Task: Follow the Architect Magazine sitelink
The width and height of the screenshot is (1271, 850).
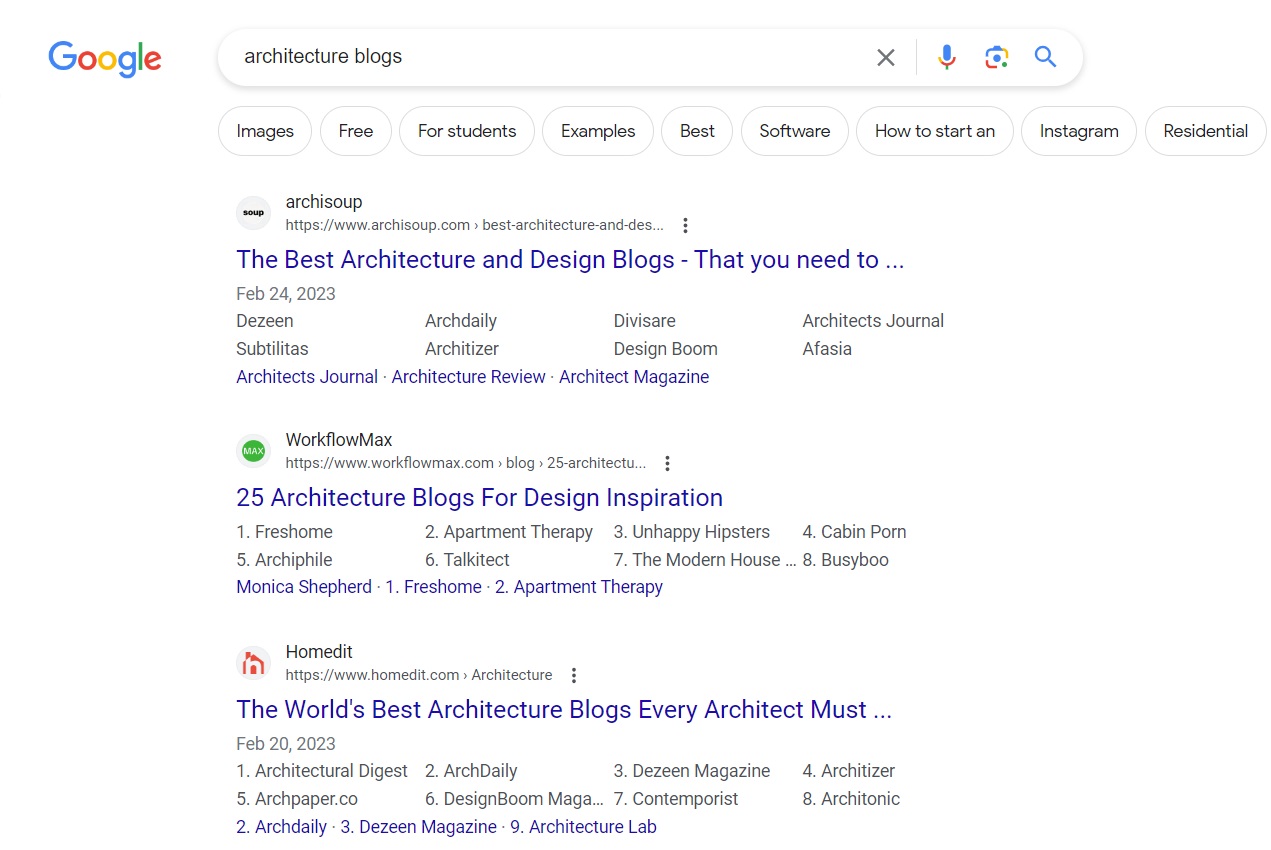Action: coord(634,377)
